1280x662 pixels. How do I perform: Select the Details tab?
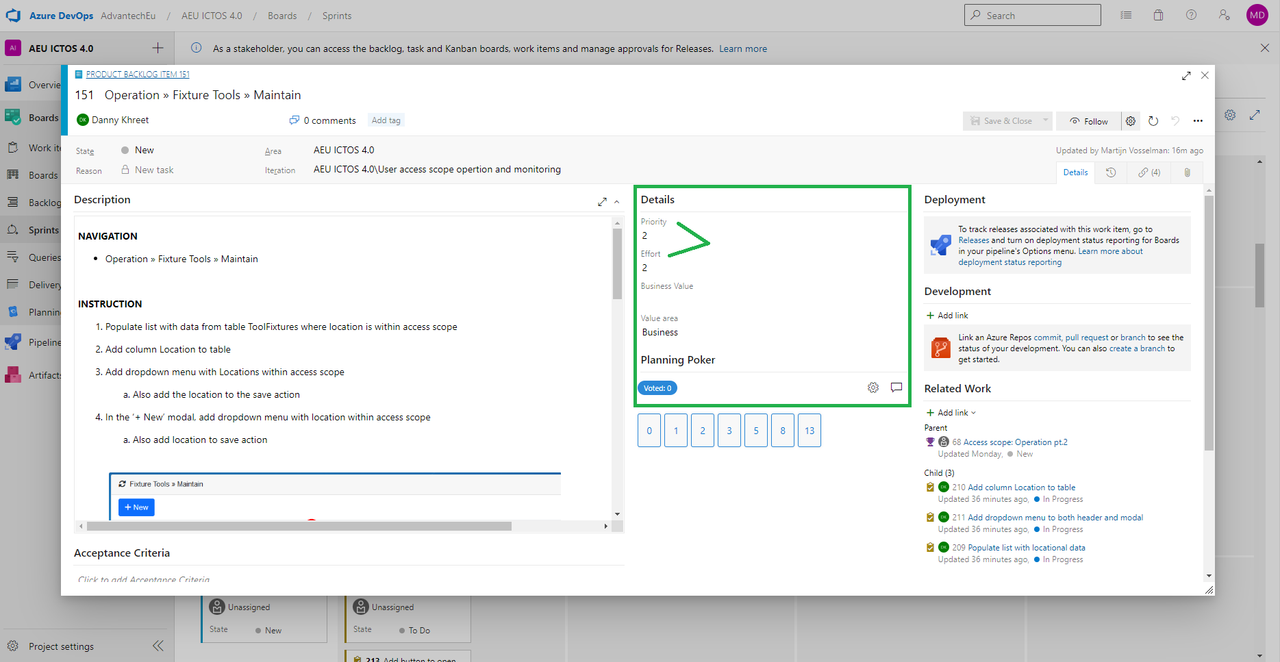point(1075,172)
